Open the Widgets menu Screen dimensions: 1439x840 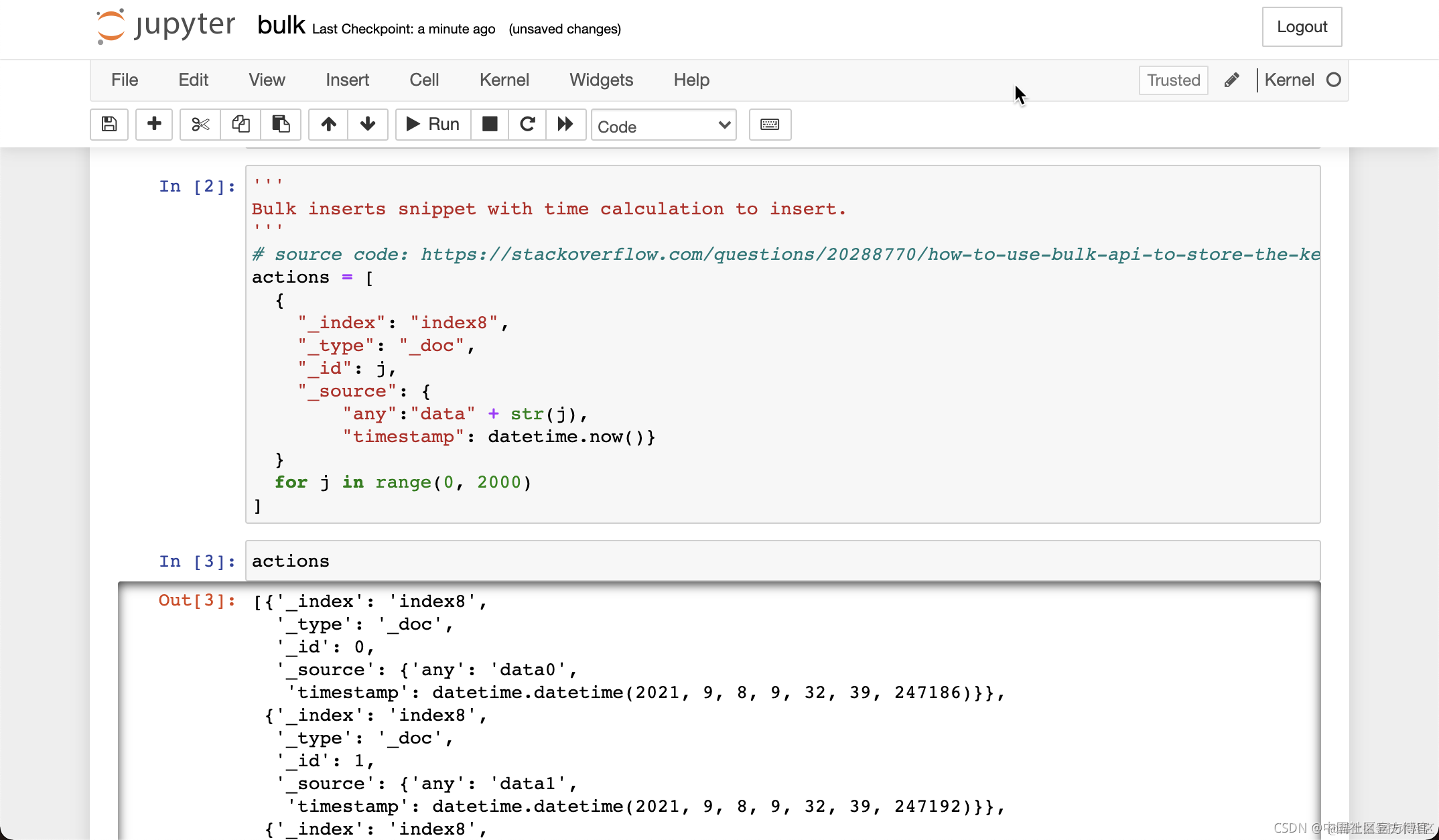[601, 80]
